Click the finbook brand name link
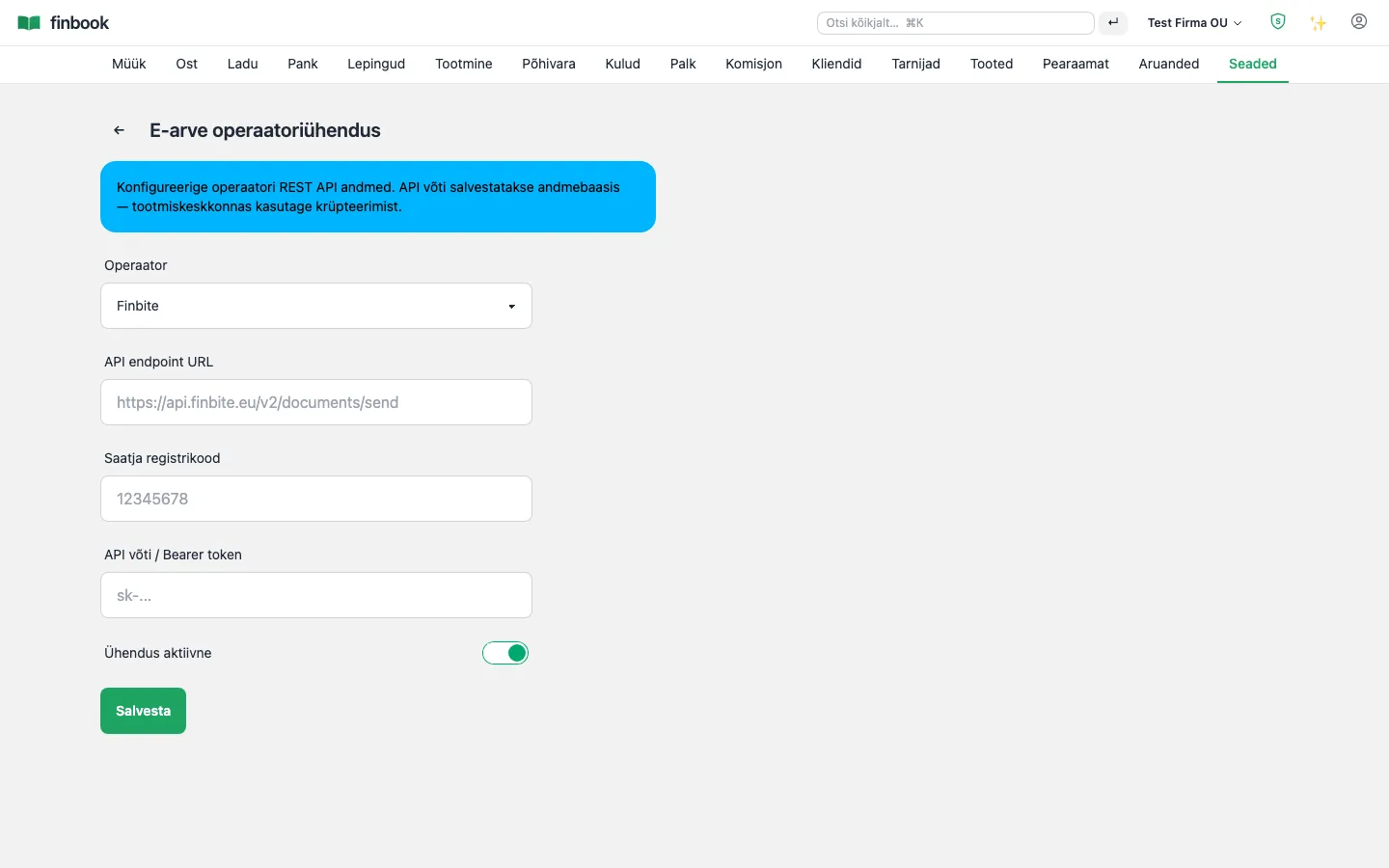 [x=80, y=23]
